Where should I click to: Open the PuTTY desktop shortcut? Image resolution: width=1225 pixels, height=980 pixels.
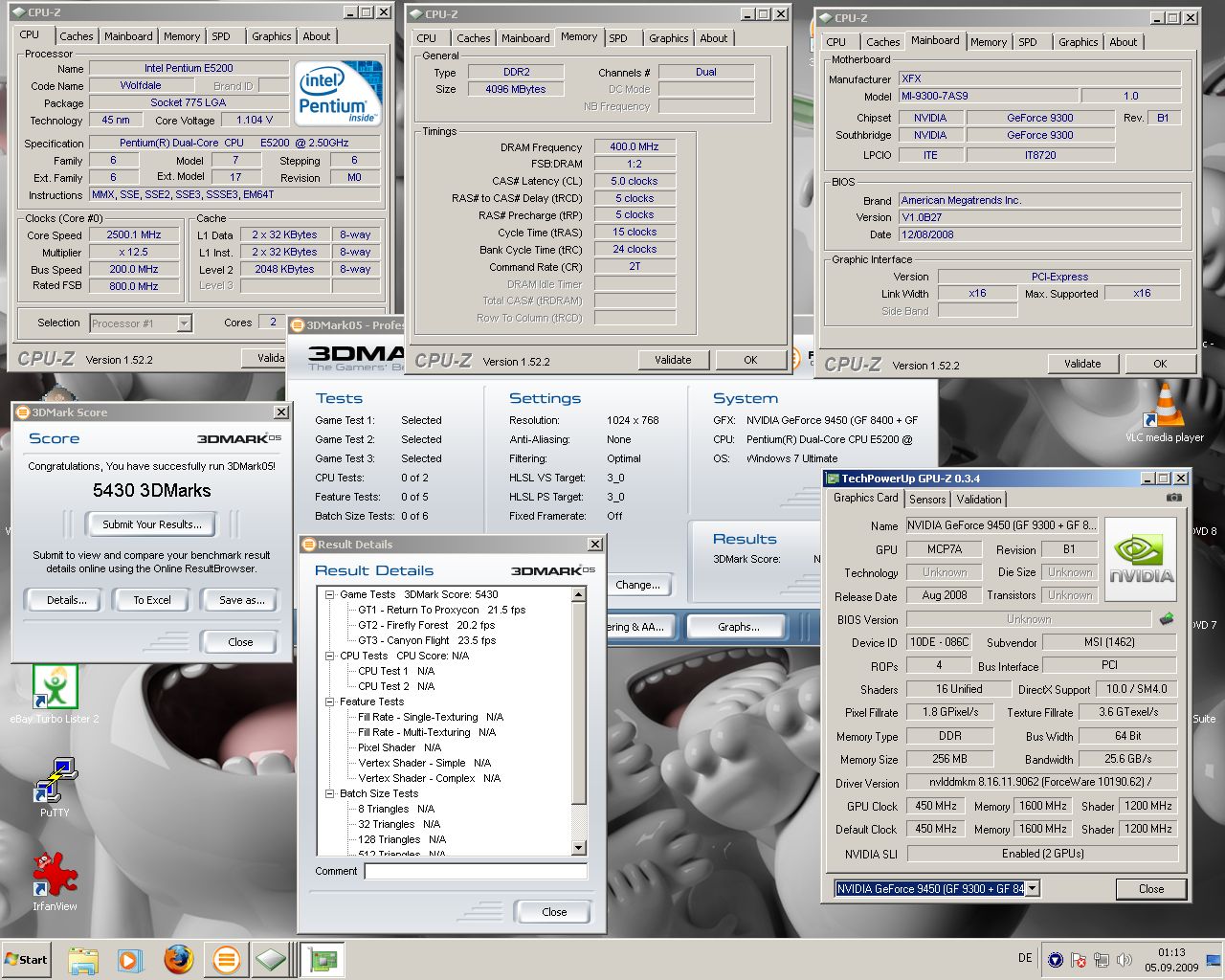click(55, 787)
